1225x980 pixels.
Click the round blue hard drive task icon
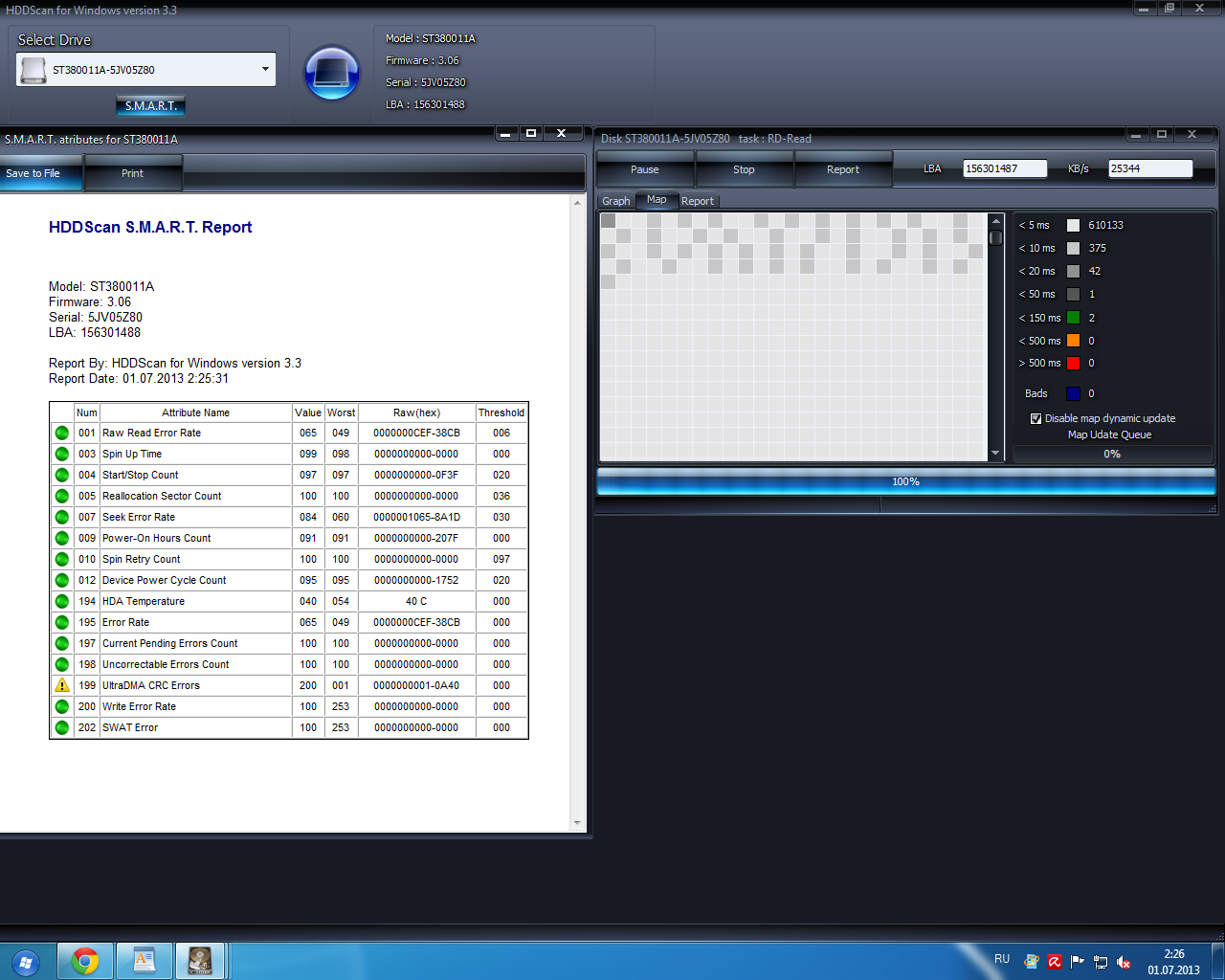click(x=331, y=73)
